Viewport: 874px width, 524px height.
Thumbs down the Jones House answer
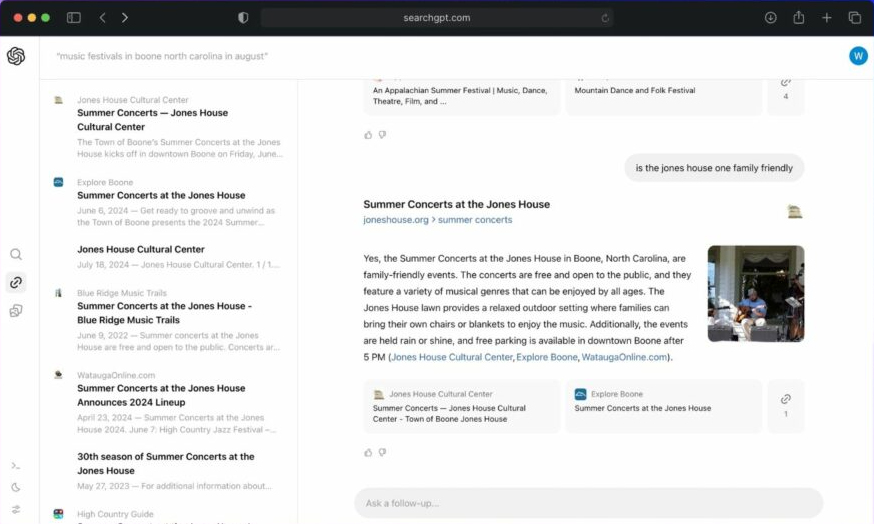(382, 453)
